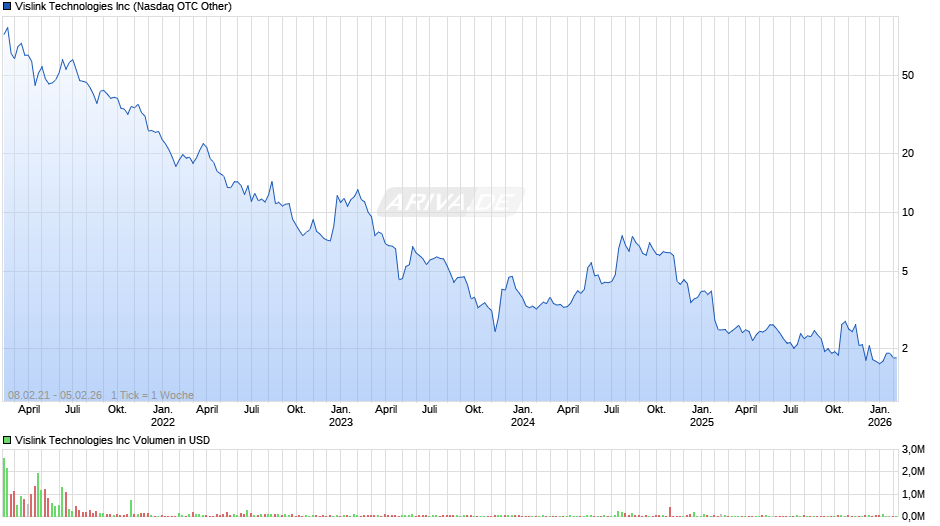940x526 pixels.
Task: Click the 'Jan. 2023' time axis label
Action: [x=341, y=416]
